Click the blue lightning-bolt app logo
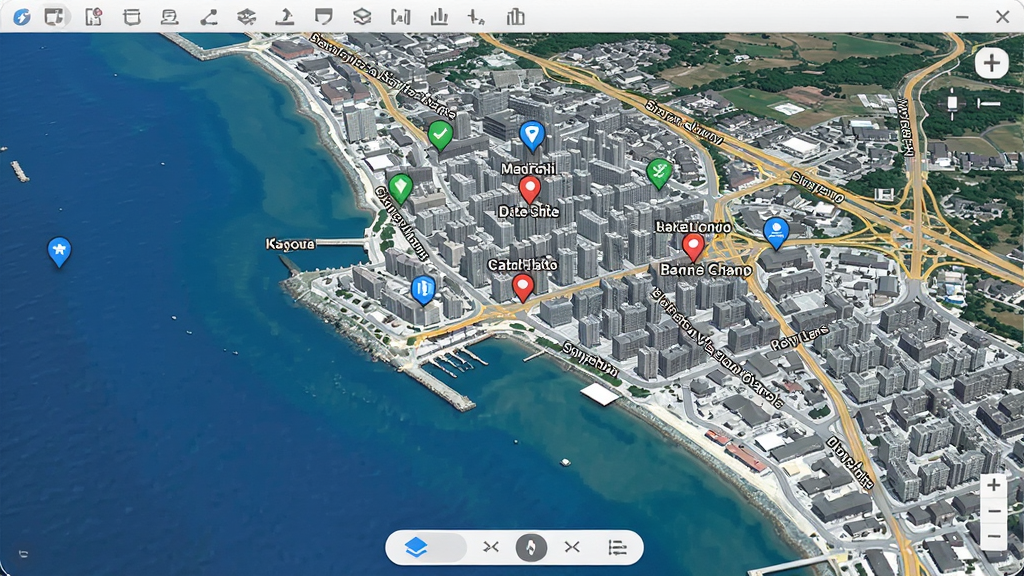 pyautogui.click(x=22, y=17)
